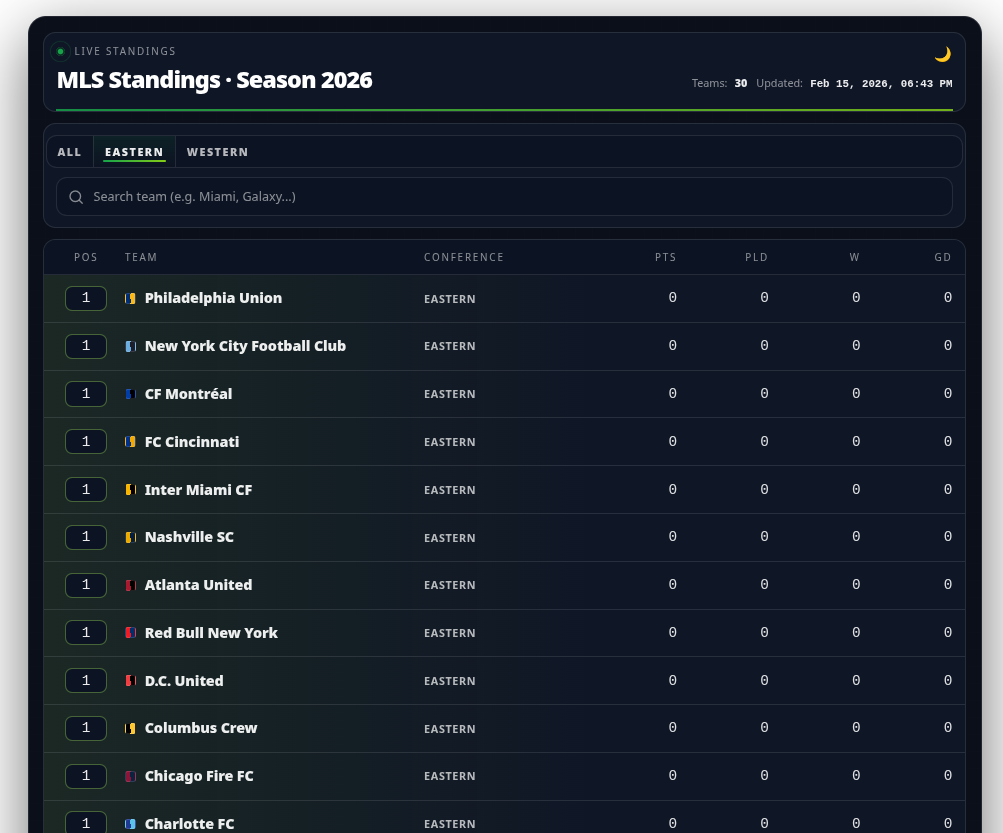This screenshot has width=1003, height=833.
Task: Click the Atlanta United crest icon
Action: [x=130, y=585]
